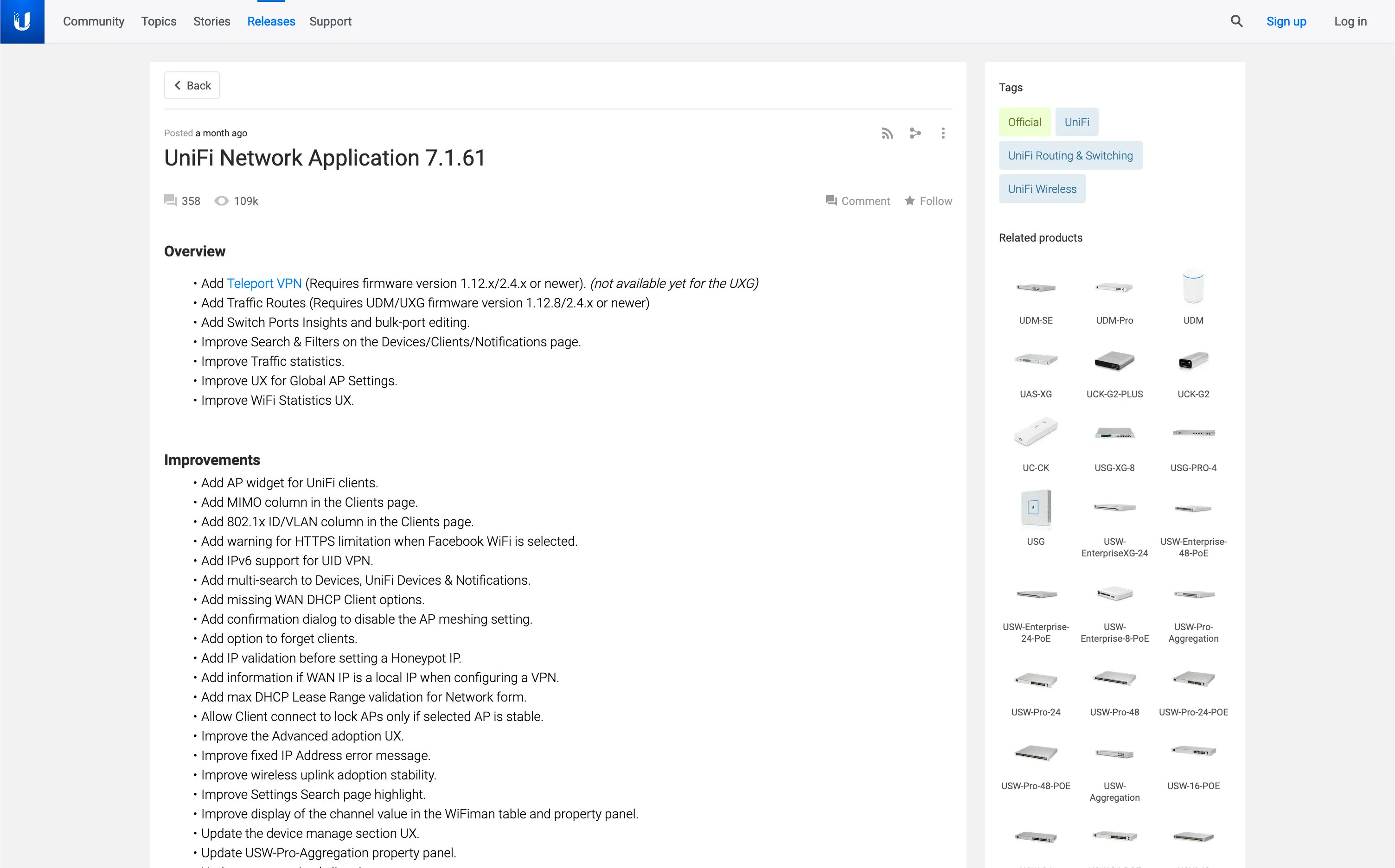Open the Support nav item

point(330,21)
